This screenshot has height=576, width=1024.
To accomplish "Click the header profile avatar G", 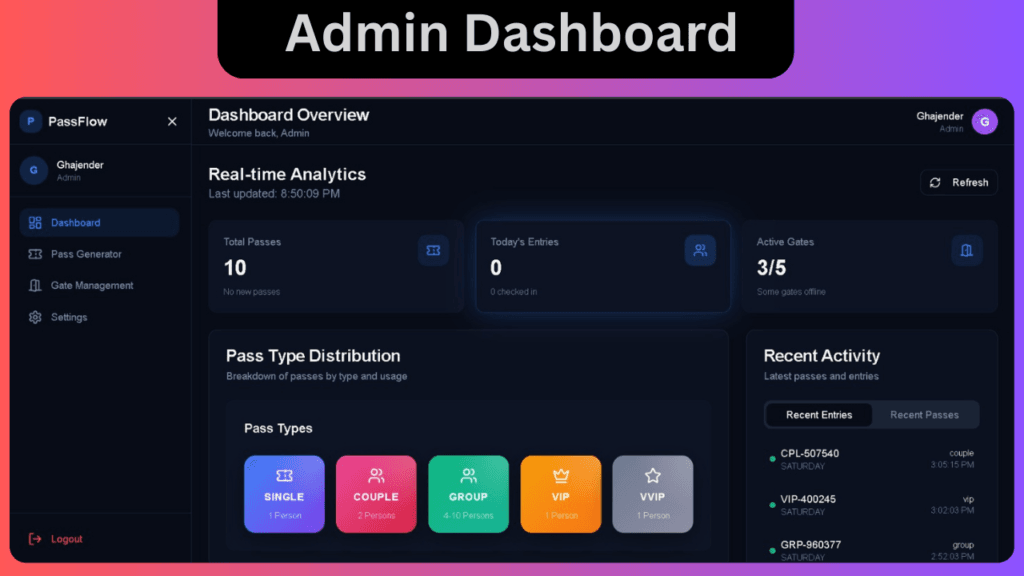I will [x=984, y=121].
